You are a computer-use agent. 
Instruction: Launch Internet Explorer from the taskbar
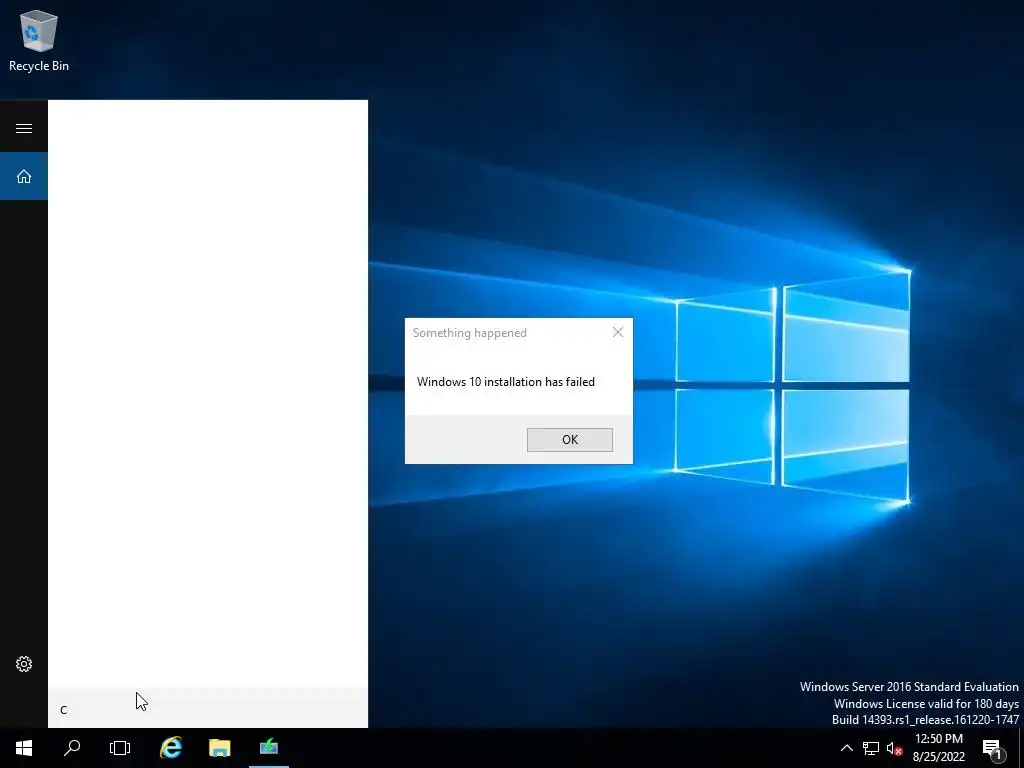tap(171, 748)
